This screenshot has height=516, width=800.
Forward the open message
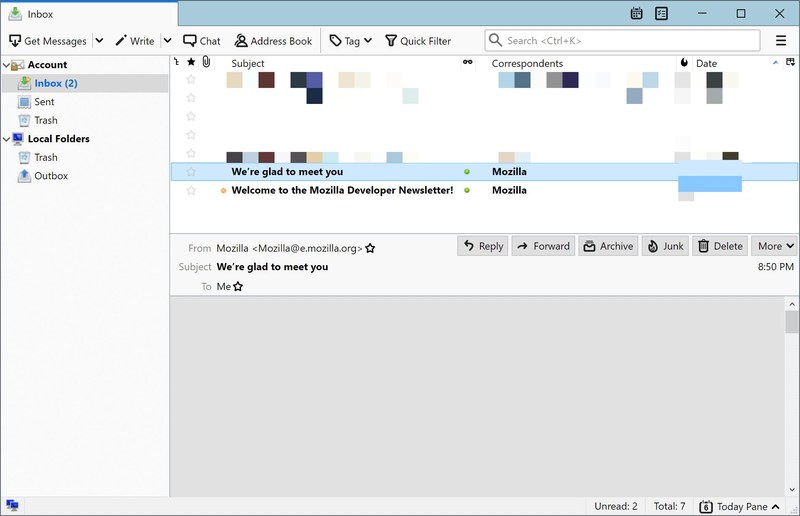point(543,246)
